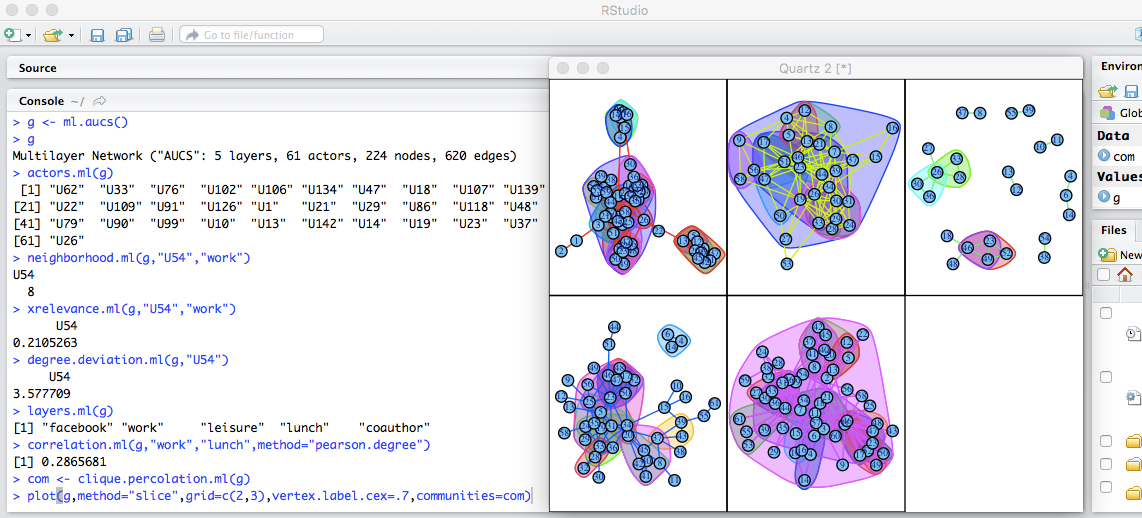Click the third folder icon in Files
This screenshot has height=518, width=1142.
click(1134, 492)
